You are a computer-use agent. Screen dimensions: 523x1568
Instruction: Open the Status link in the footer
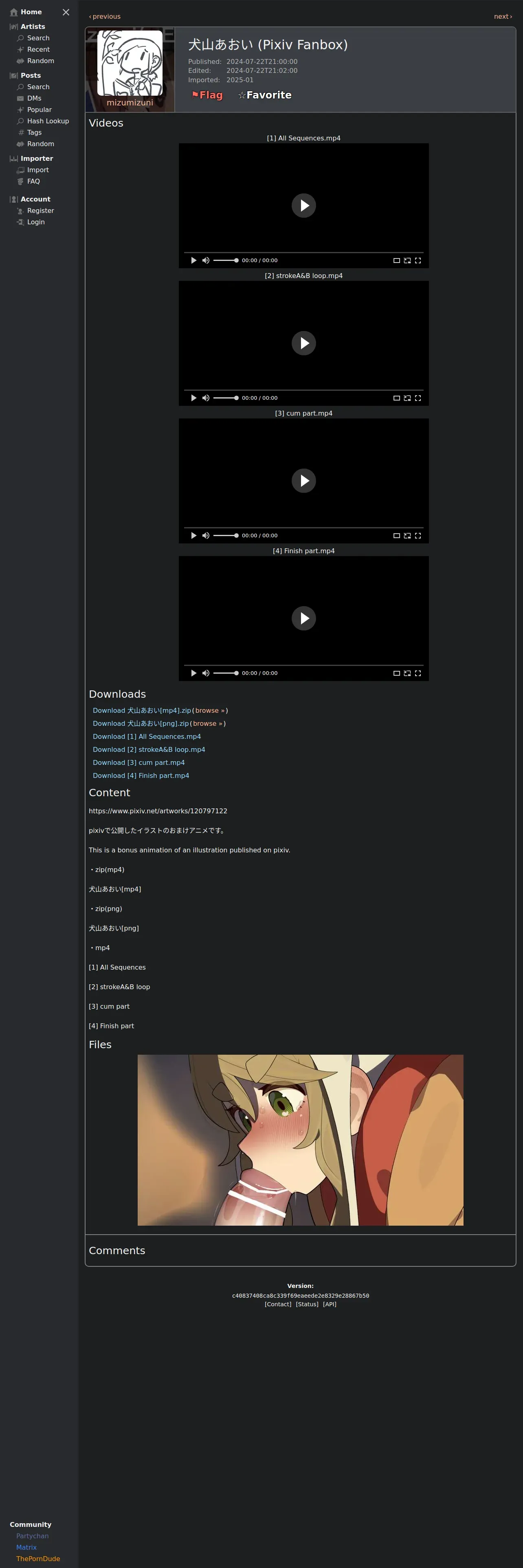[x=307, y=1304]
